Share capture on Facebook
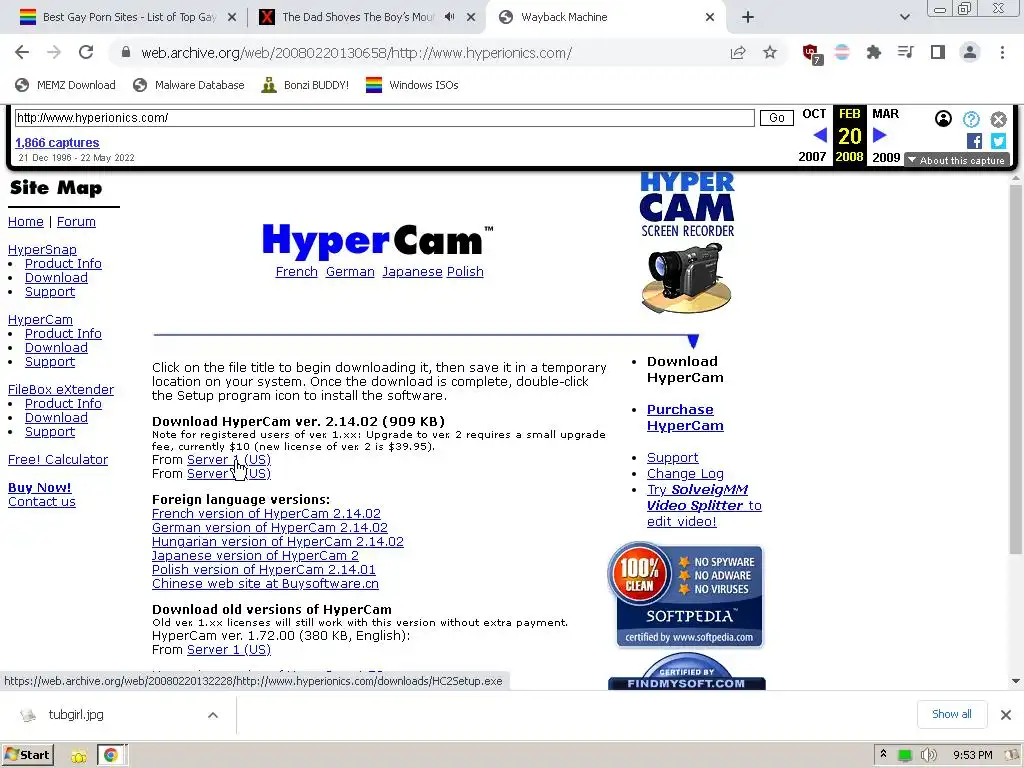 tap(974, 141)
